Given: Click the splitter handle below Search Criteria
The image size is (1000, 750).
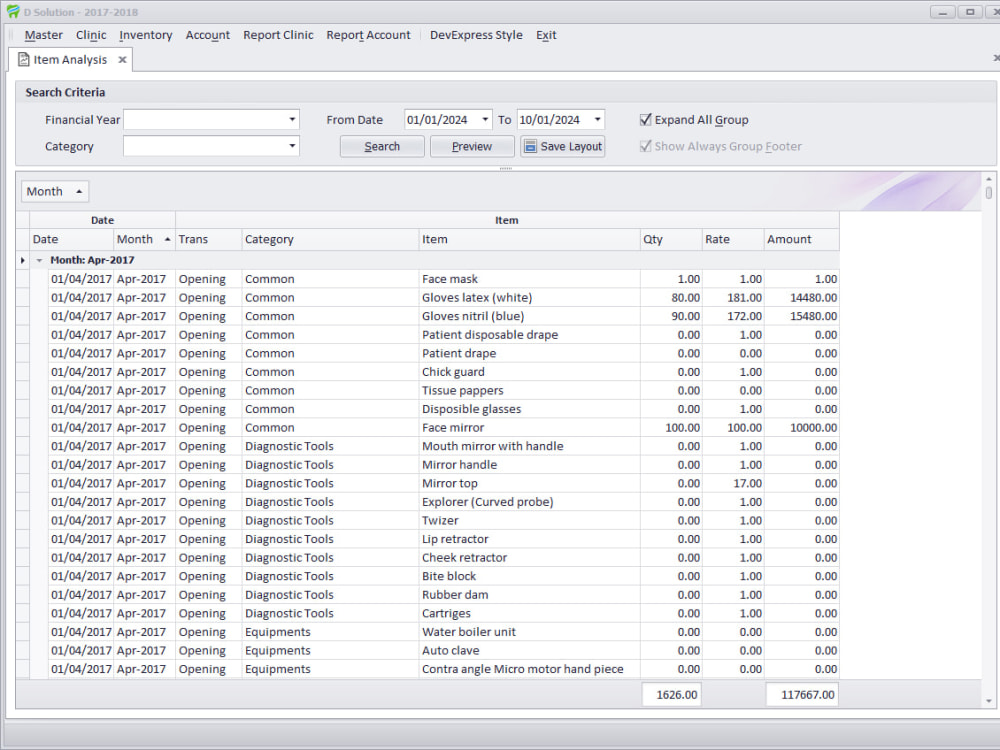Looking at the screenshot, I should tap(505, 168).
